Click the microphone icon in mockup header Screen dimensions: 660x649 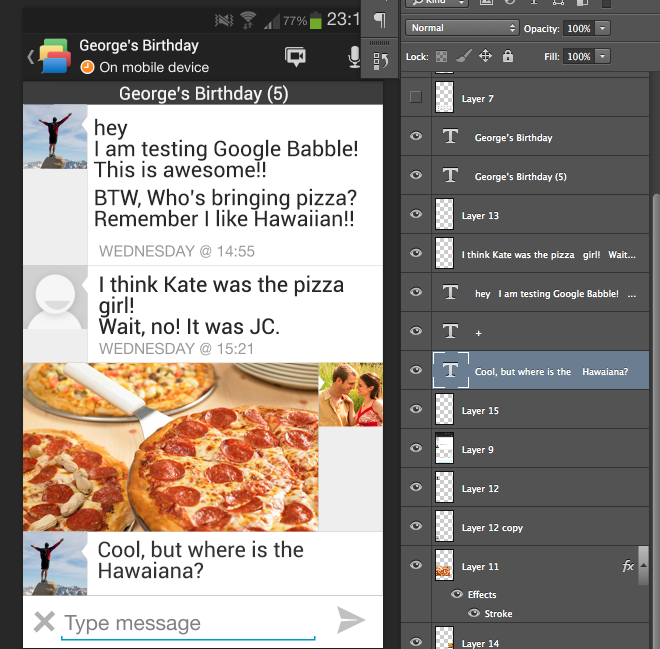pyautogui.click(x=354, y=57)
